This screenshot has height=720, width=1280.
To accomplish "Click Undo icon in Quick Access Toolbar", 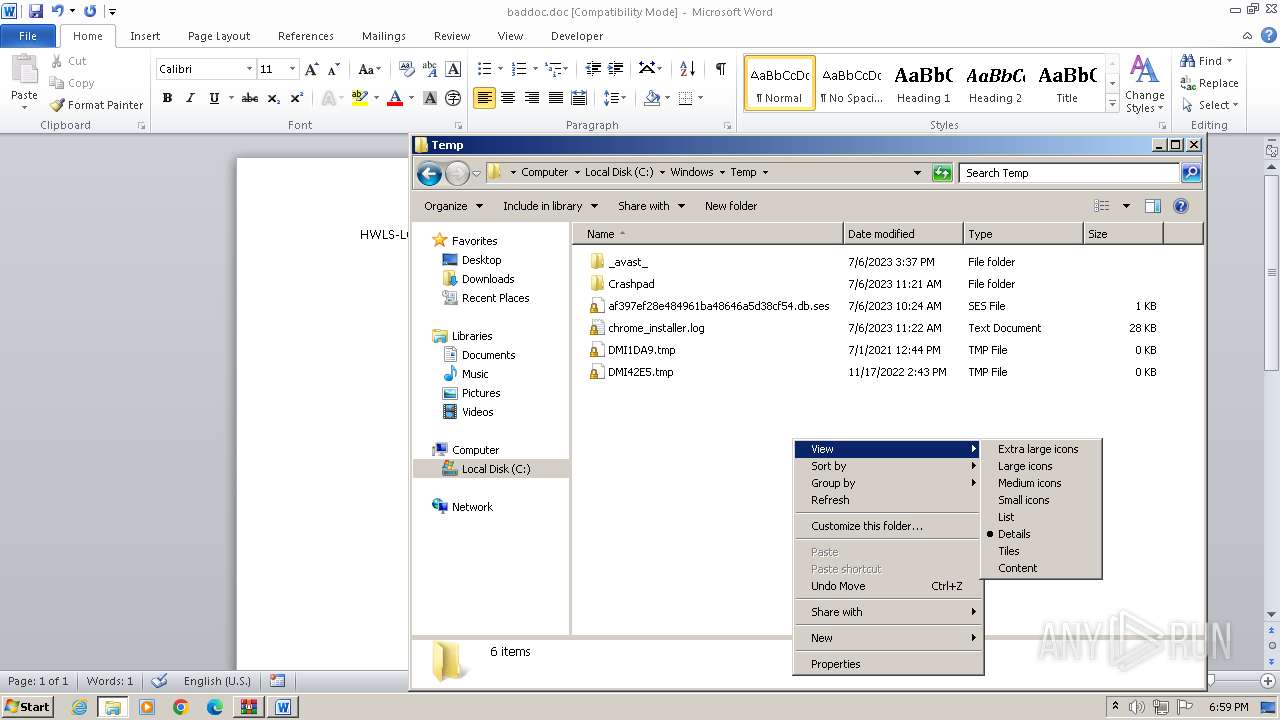I will coord(58,11).
